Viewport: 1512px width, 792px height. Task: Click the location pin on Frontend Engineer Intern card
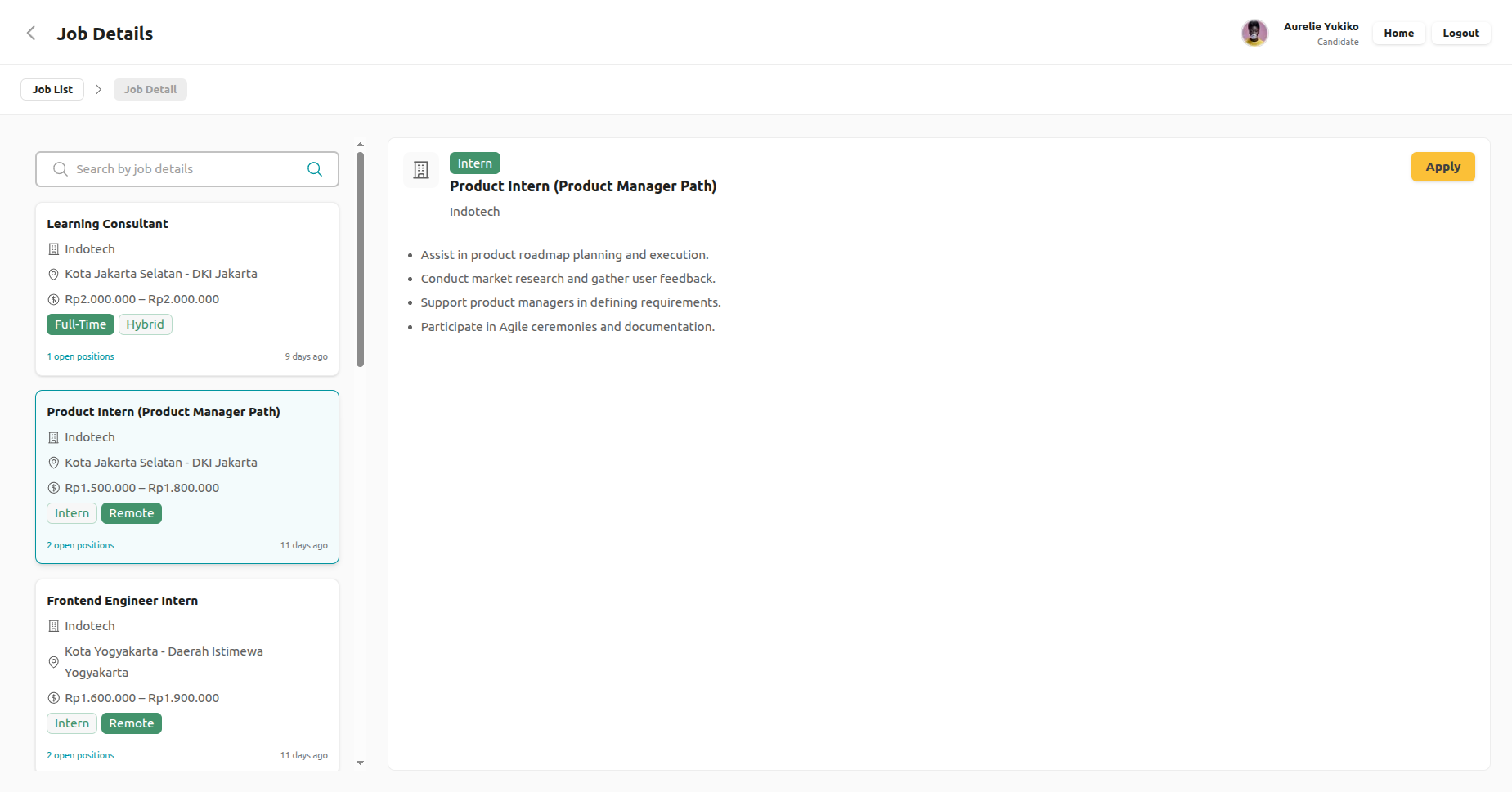(53, 662)
